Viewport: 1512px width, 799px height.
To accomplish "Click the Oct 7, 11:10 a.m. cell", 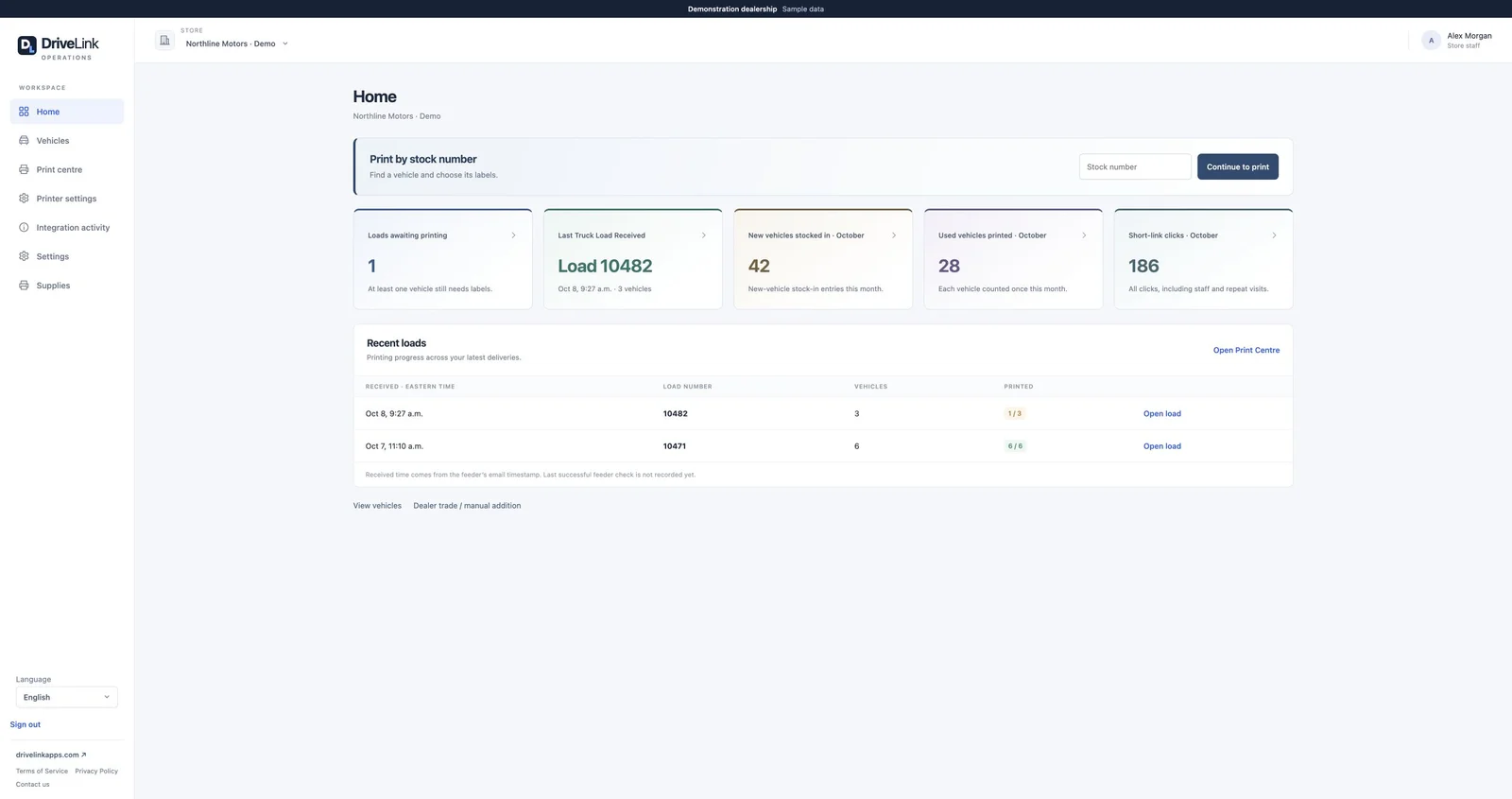I will tap(394, 446).
